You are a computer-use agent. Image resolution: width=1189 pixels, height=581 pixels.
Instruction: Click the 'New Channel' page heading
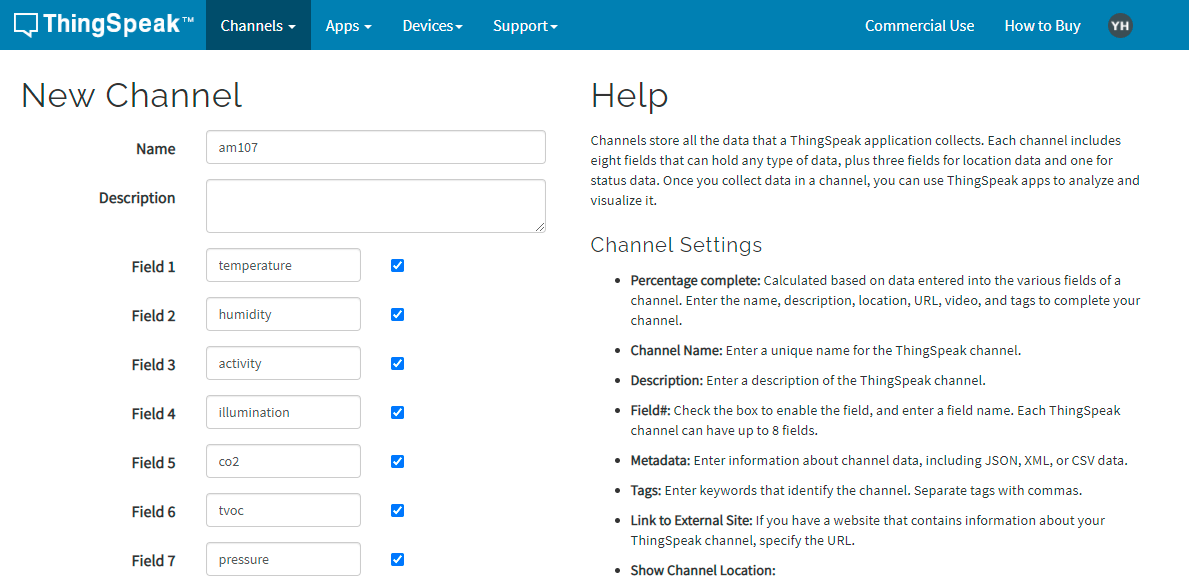click(x=132, y=96)
